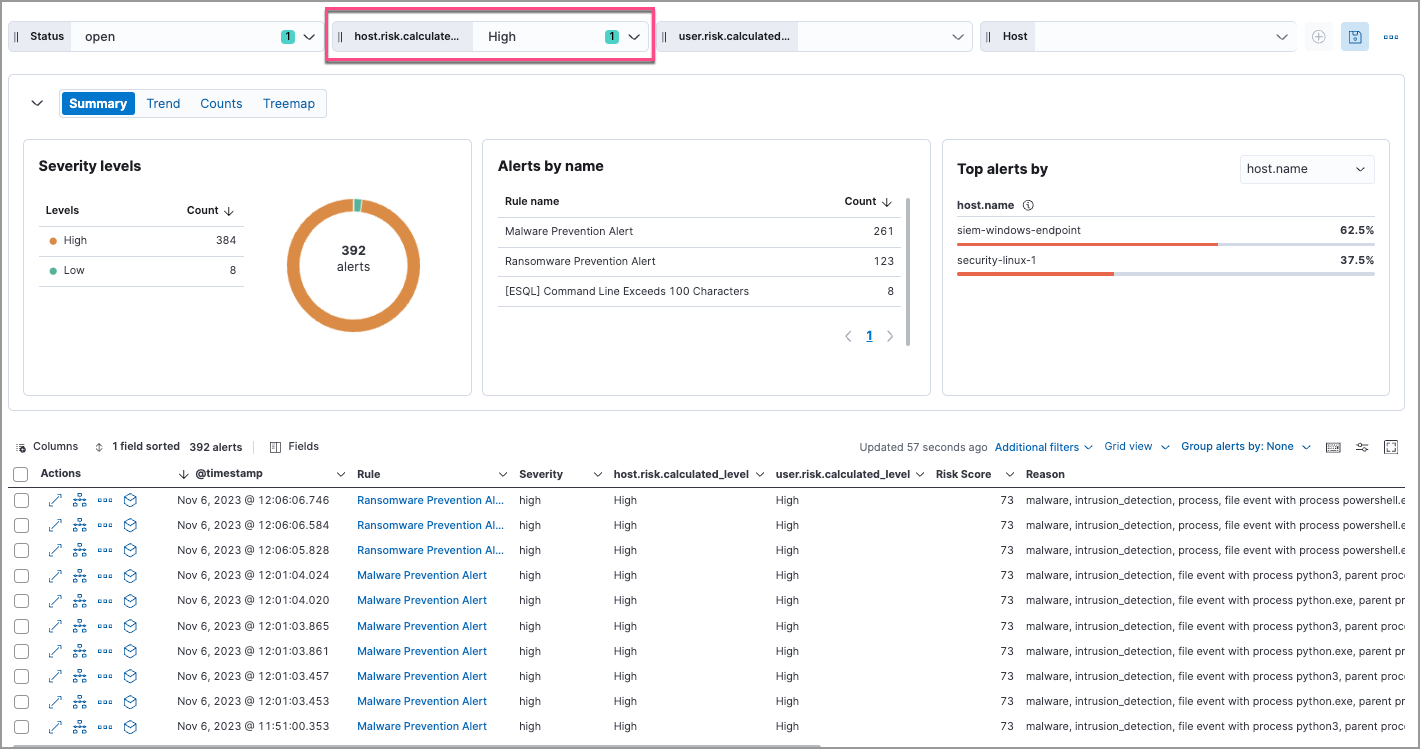
Task: Open keyboard shortcuts icon above the alerts grid
Action: click(1333, 447)
